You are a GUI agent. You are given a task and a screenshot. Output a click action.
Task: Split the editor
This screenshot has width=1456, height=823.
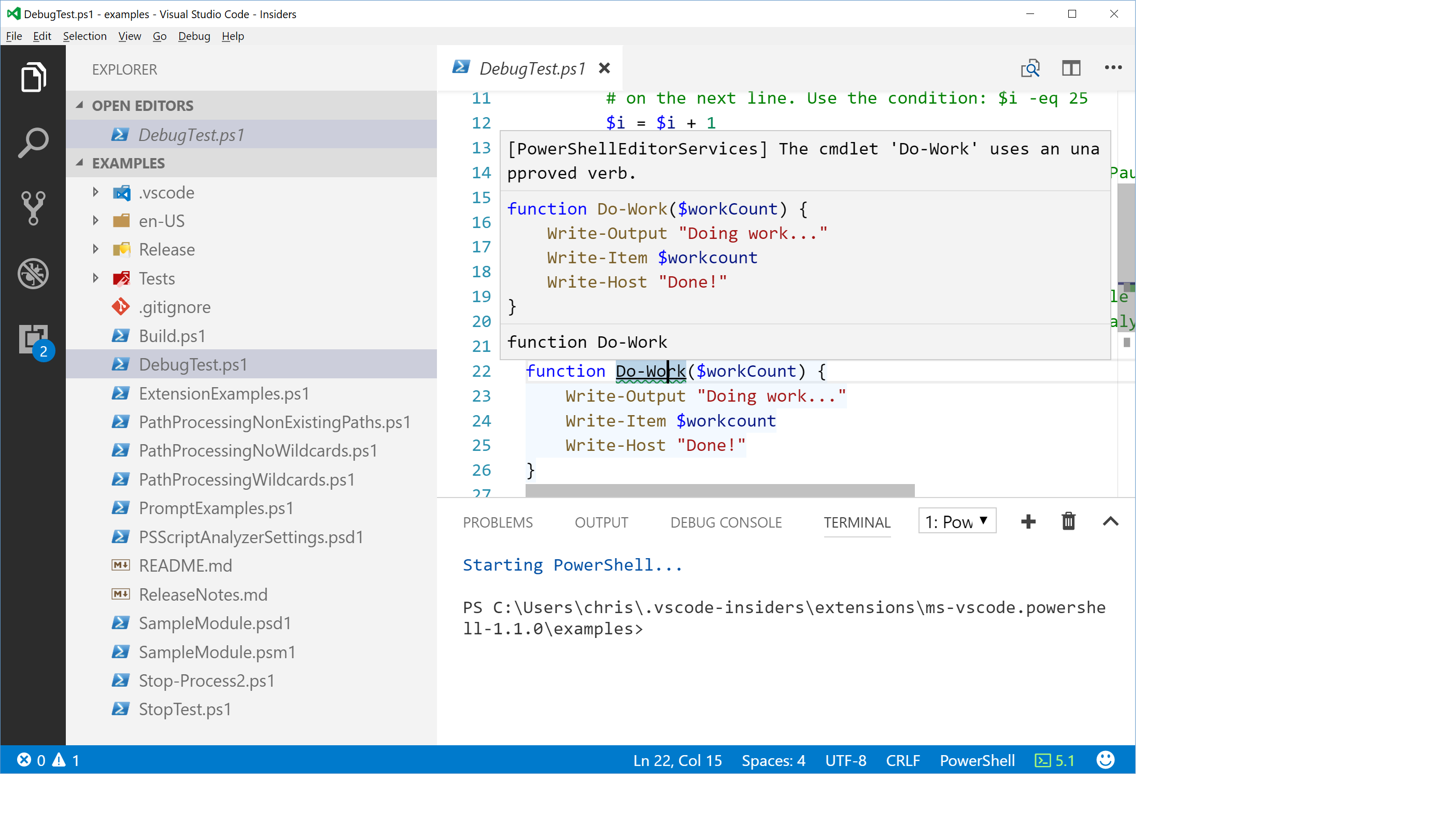[x=1071, y=68]
